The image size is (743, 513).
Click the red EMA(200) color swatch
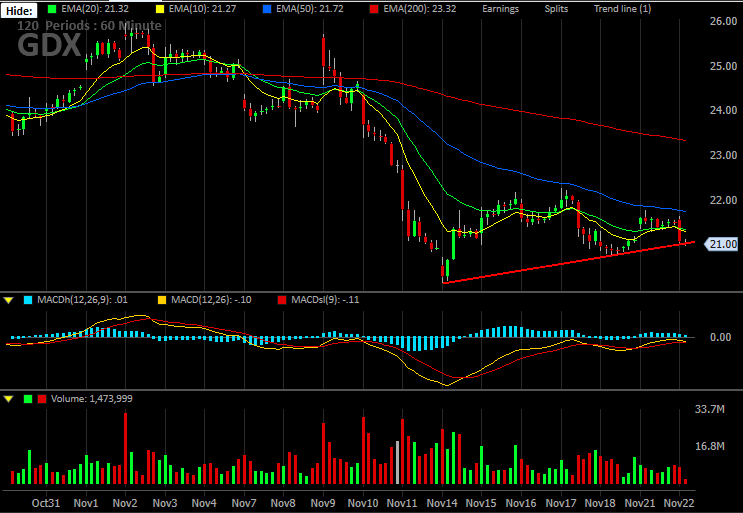(x=374, y=9)
